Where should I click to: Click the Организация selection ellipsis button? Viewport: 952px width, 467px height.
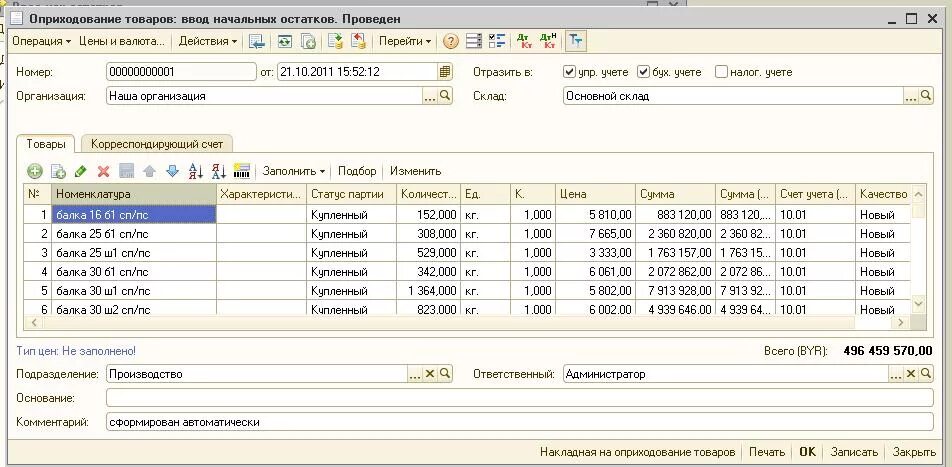click(430, 95)
